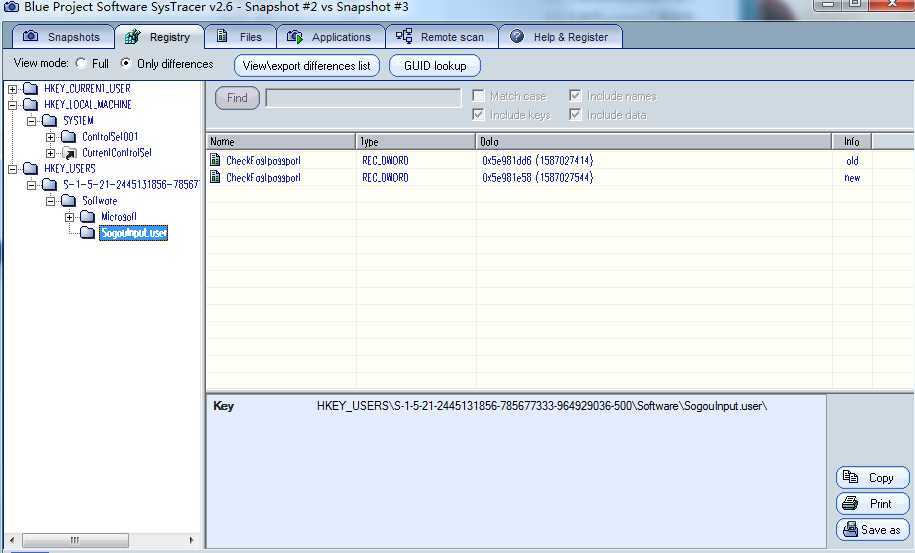The image size is (915, 553).
Task: Click tree scrollbar right arrow
Action: 191,540
